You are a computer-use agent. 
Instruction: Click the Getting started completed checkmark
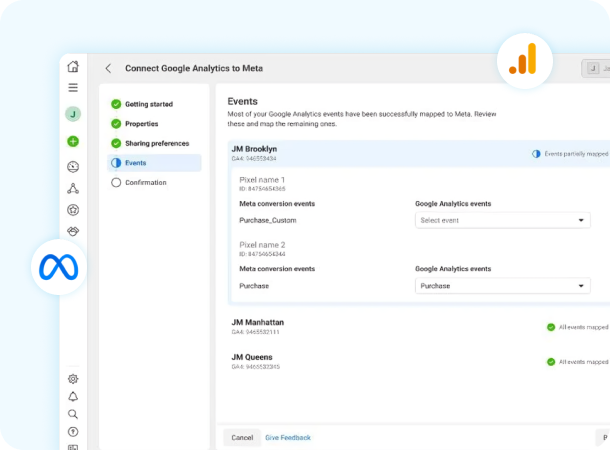[x=116, y=104]
